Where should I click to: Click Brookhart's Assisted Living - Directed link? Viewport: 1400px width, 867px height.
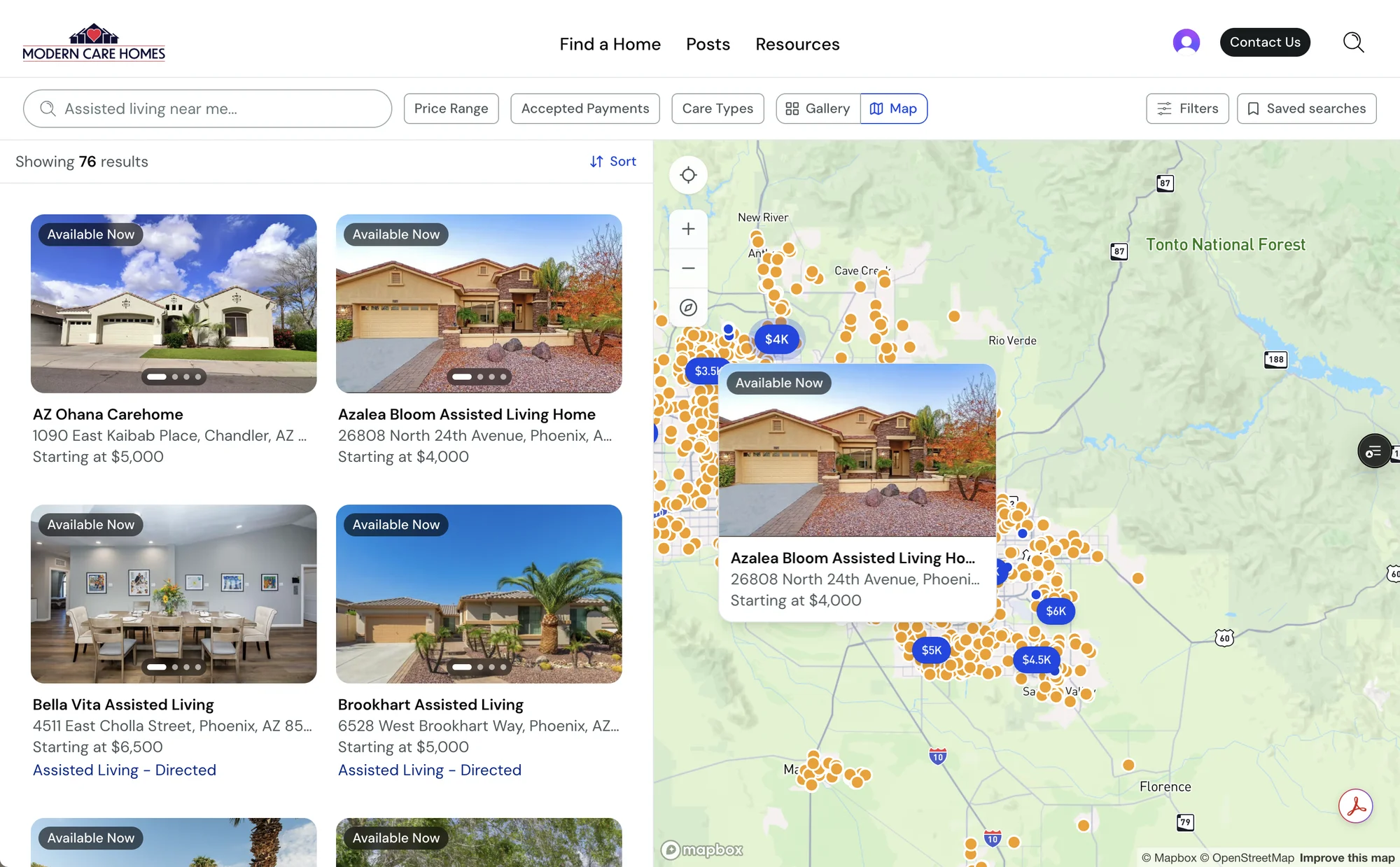click(x=430, y=770)
